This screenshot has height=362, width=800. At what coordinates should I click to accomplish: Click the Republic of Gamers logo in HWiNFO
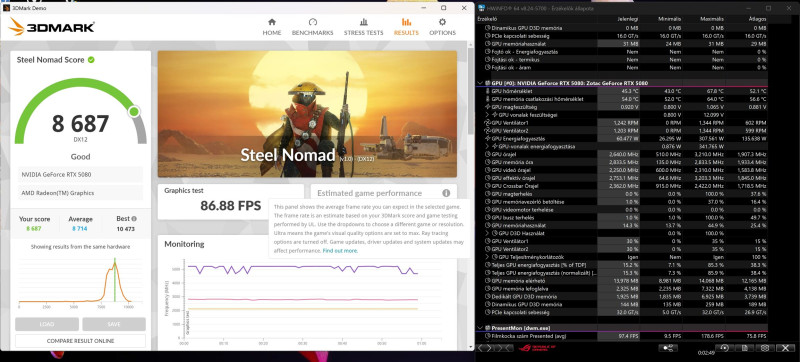pyautogui.click(x=536, y=348)
